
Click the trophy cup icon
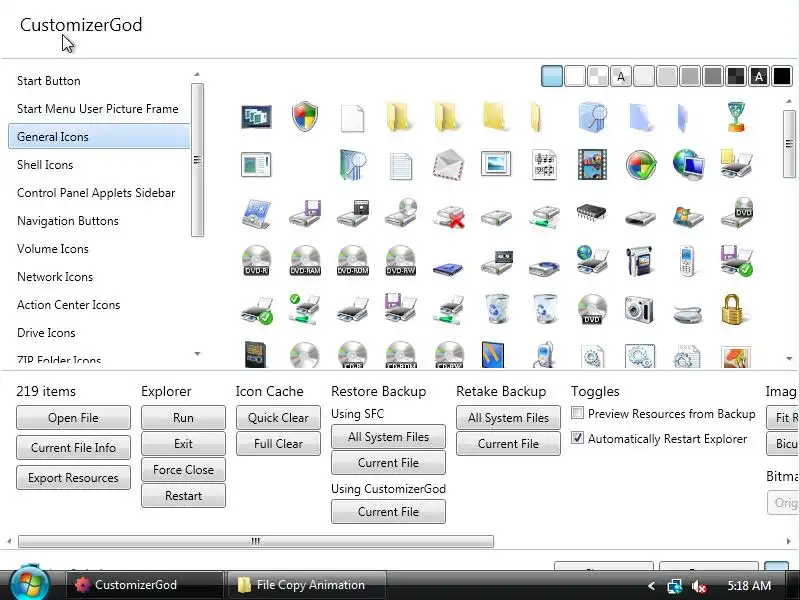click(736, 117)
